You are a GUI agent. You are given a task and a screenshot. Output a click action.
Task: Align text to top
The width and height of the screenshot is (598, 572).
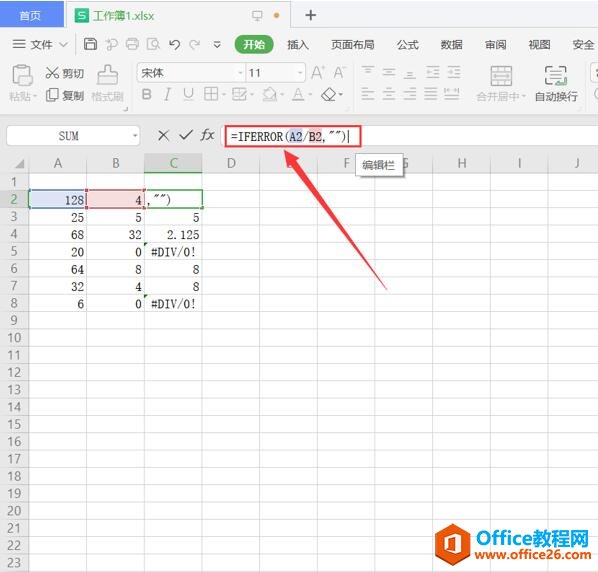click(x=368, y=71)
